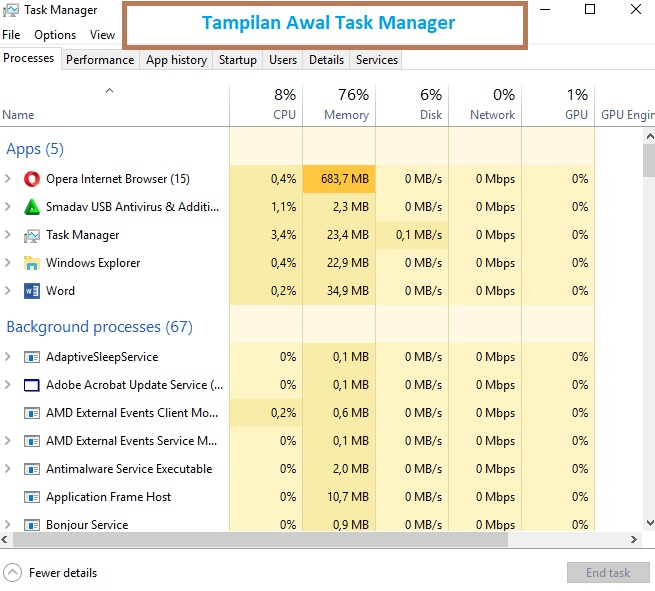Expand the Windows Explorer entry

(8, 263)
